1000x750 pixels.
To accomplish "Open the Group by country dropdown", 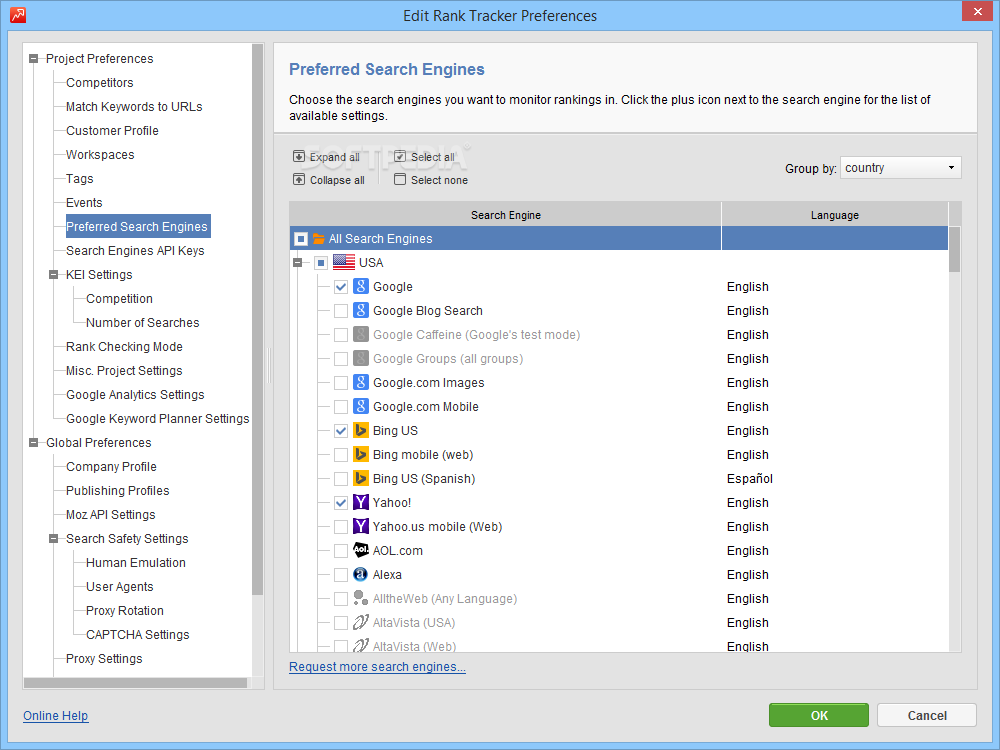I will [901, 168].
